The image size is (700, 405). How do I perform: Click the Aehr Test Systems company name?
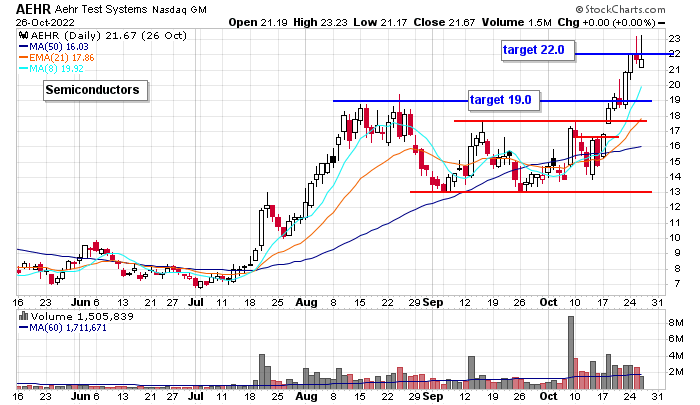coord(101,9)
